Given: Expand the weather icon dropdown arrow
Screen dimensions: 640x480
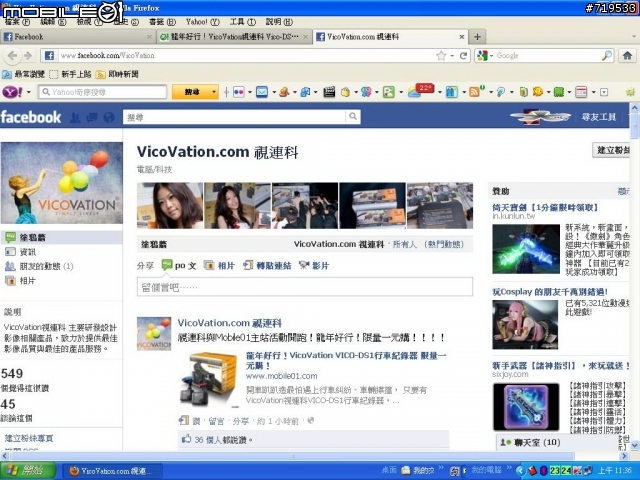Looking at the screenshot, I should pyautogui.click(x=440, y=92).
